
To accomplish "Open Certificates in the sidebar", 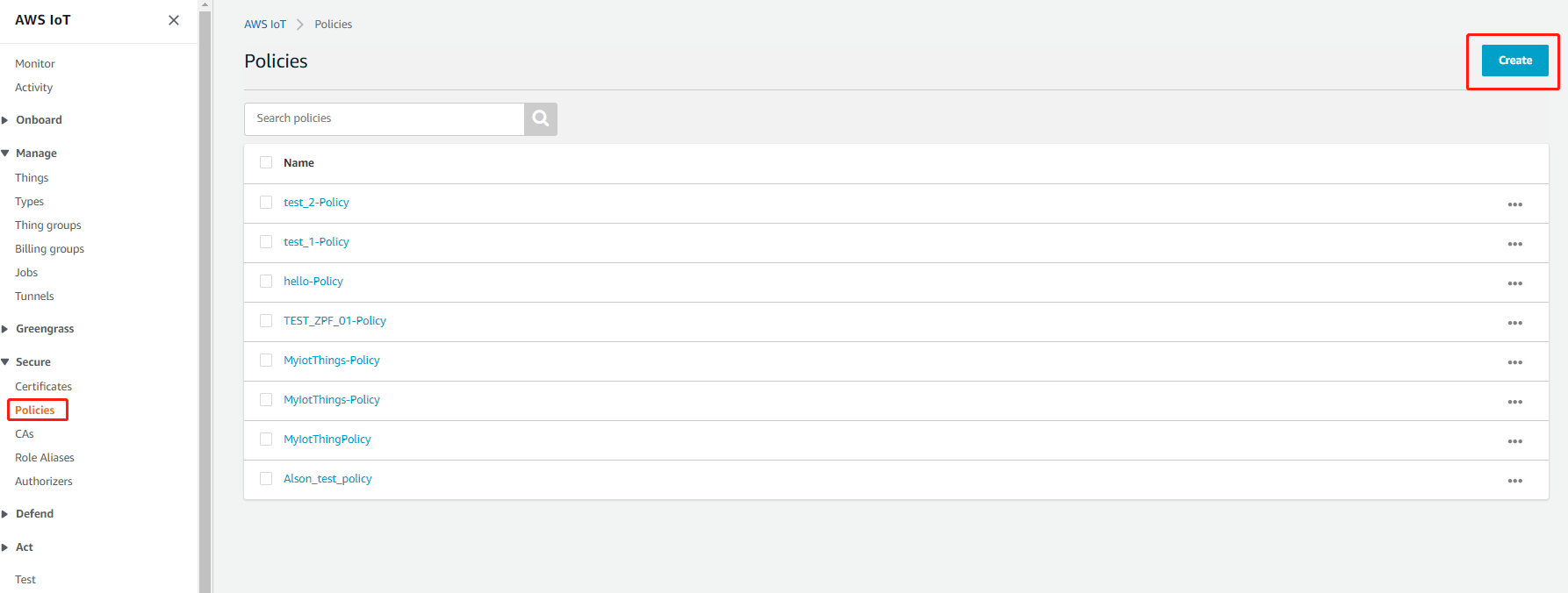I will coord(43,387).
